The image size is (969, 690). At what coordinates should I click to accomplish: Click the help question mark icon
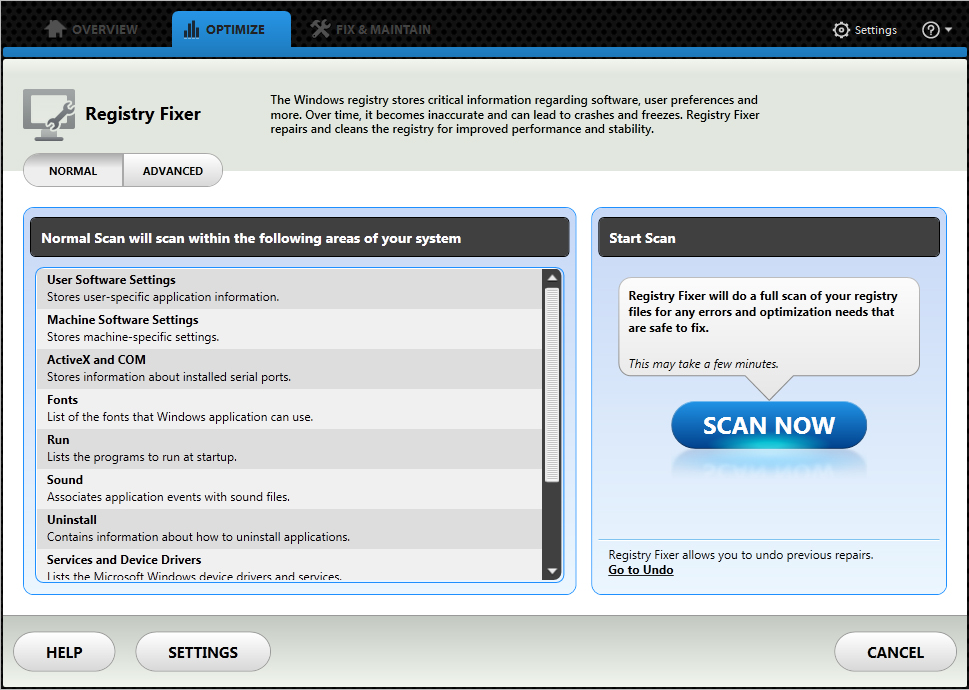[x=931, y=30]
